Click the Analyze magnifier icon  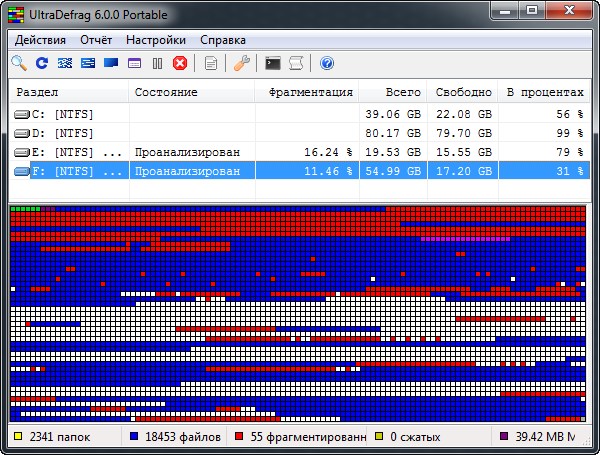[19, 63]
